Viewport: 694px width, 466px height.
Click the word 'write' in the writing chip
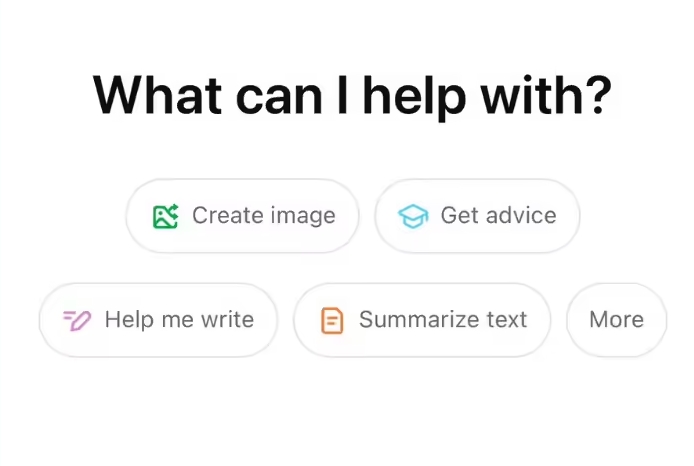tap(226, 320)
